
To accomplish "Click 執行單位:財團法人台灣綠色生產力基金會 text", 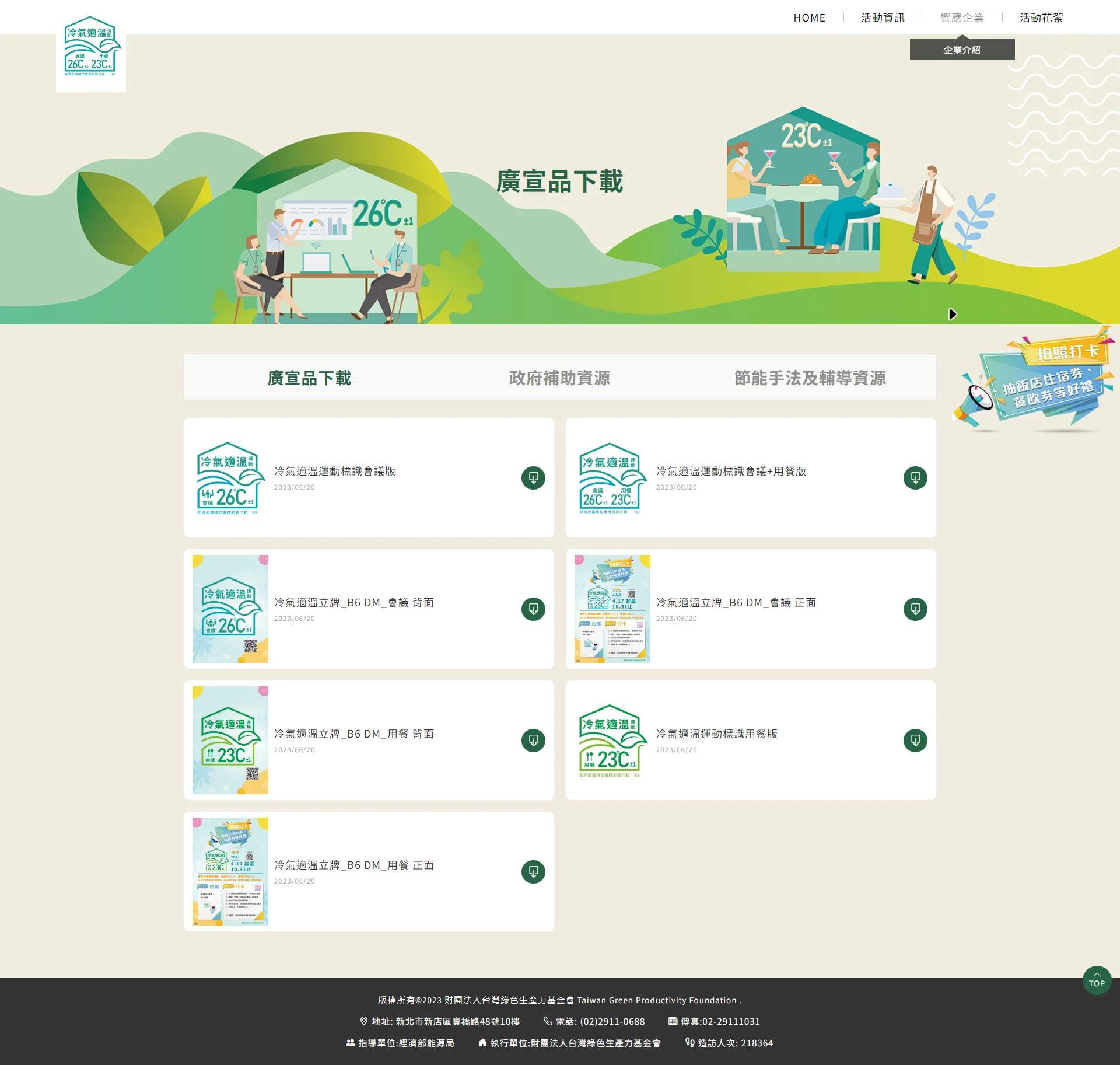I will point(576,1043).
